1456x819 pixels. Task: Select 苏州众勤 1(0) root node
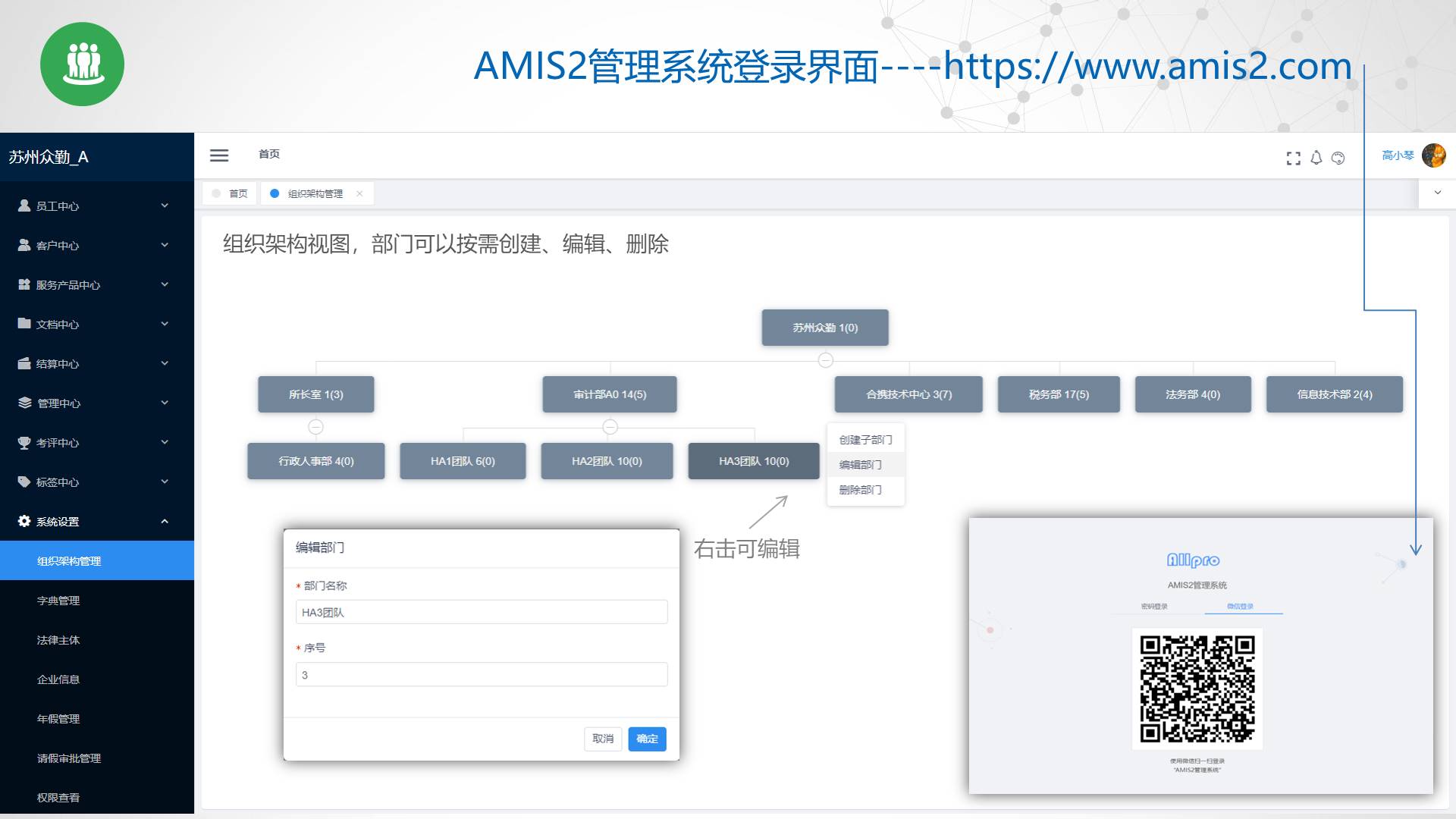pyautogui.click(x=825, y=328)
